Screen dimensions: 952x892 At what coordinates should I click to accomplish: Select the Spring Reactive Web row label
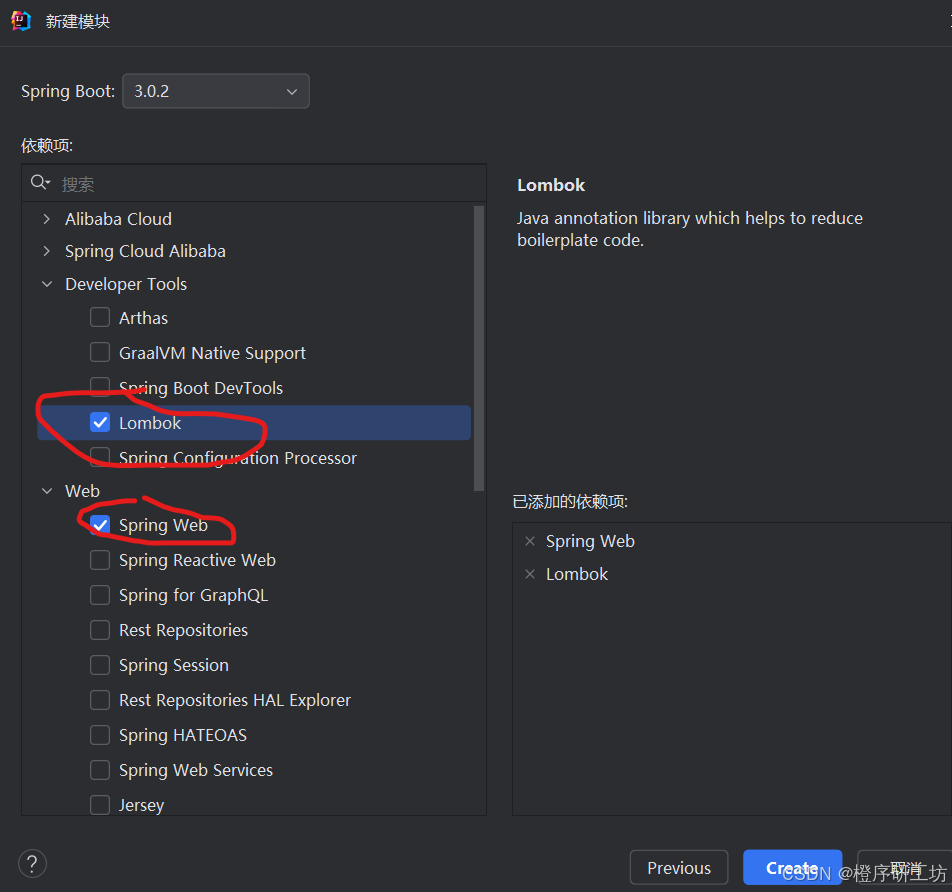click(x=197, y=560)
